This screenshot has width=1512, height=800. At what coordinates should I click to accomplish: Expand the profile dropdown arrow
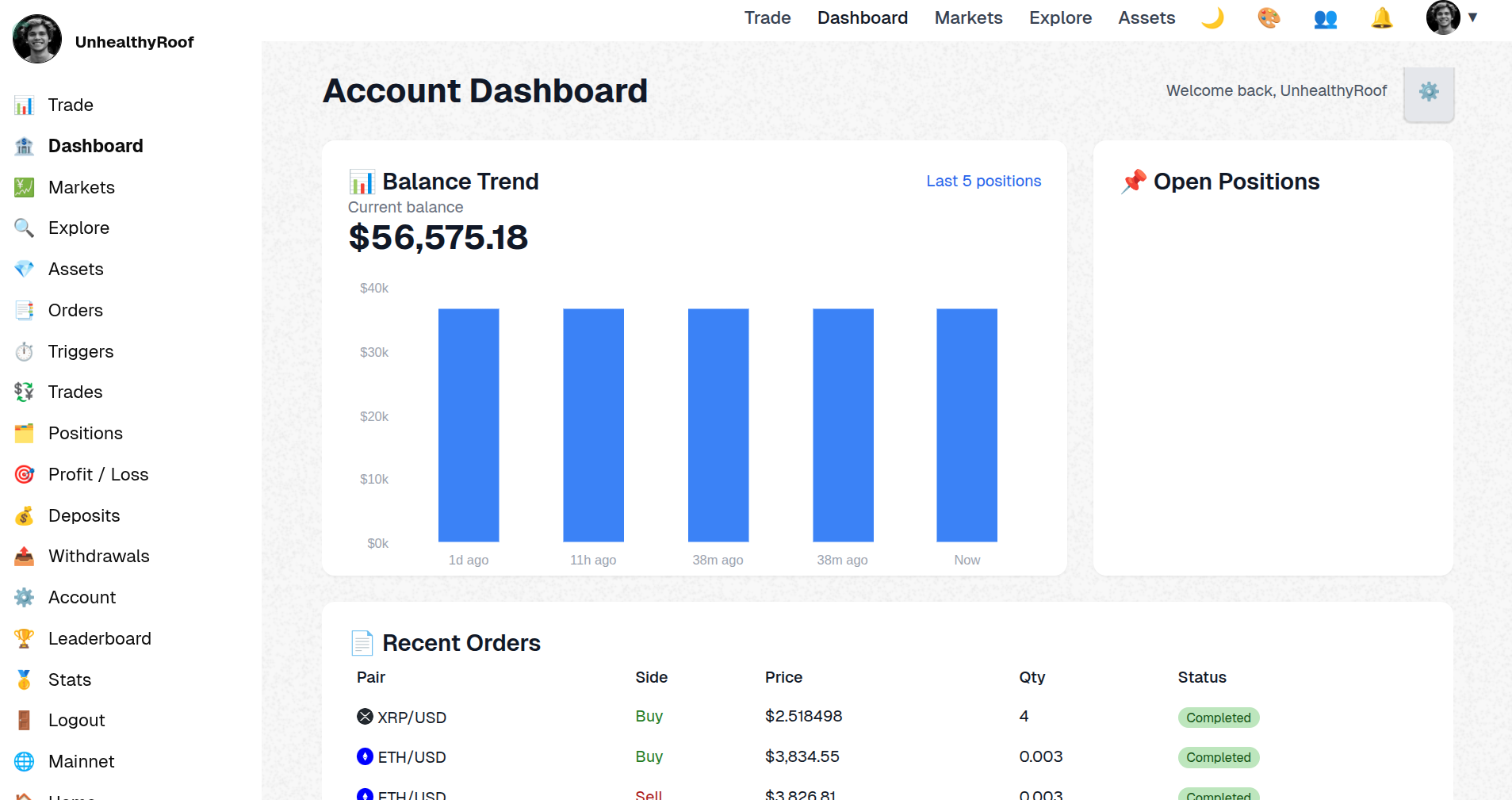[x=1473, y=17]
